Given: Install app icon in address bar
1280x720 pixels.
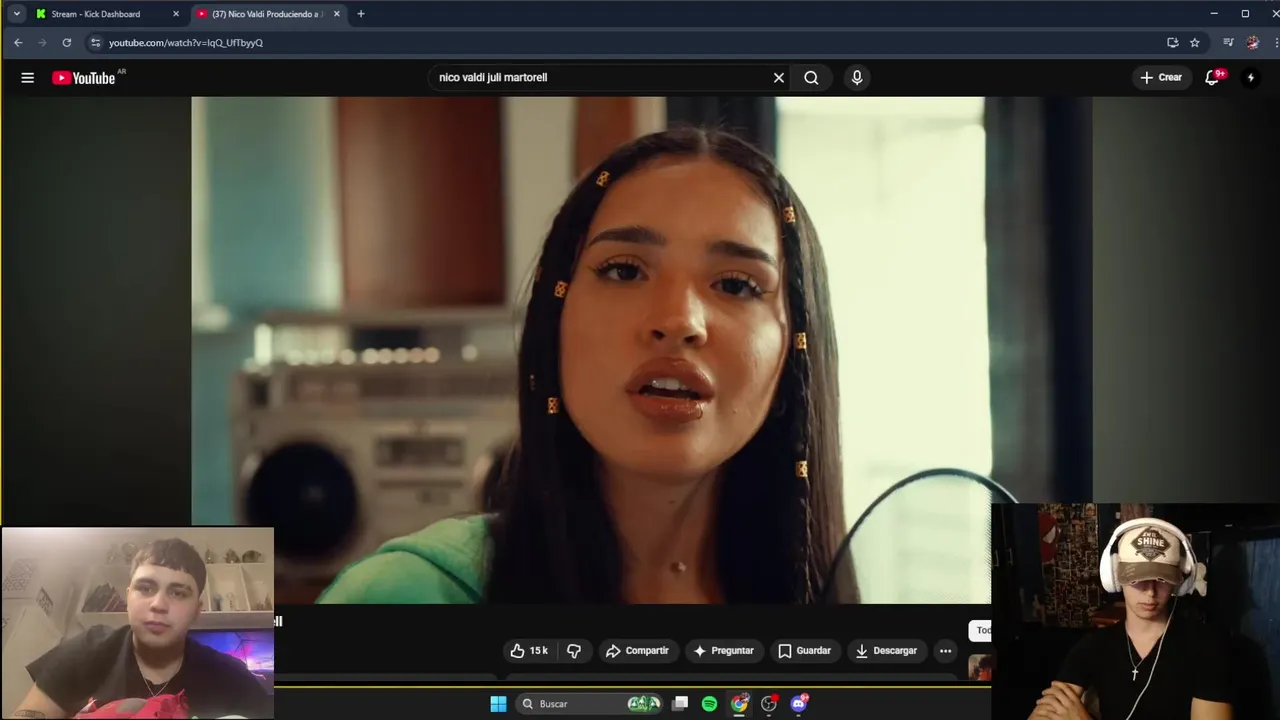Looking at the screenshot, I should point(1172,43).
